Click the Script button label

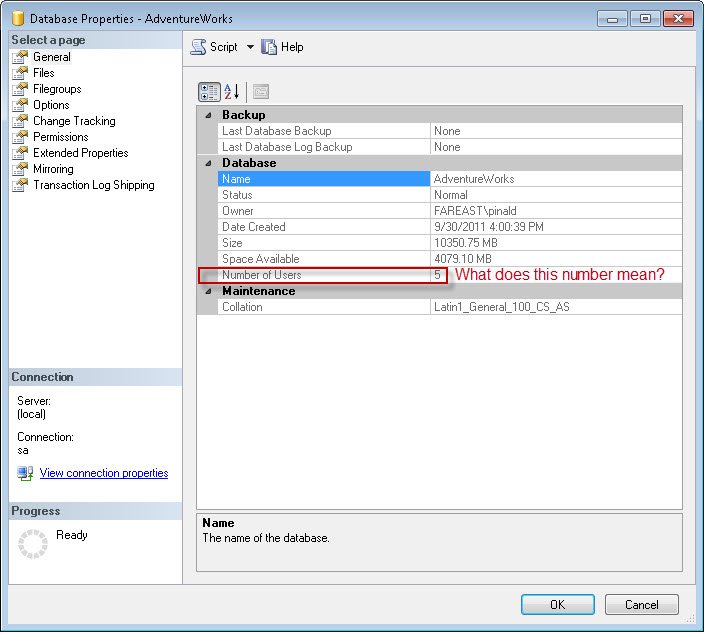224,47
